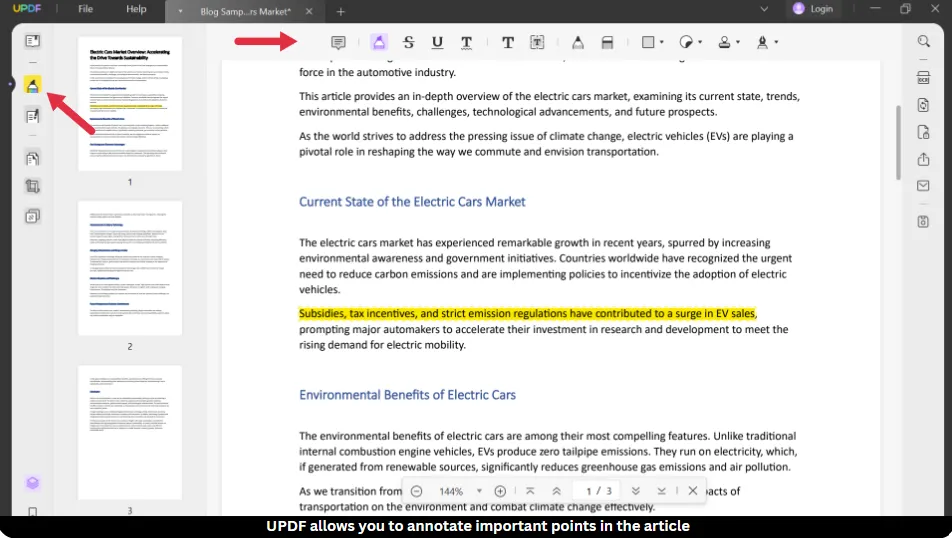Close the Blog Samp...rs Market tab
Image resolution: width=952 pixels, height=538 pixels.
point(309,12)
